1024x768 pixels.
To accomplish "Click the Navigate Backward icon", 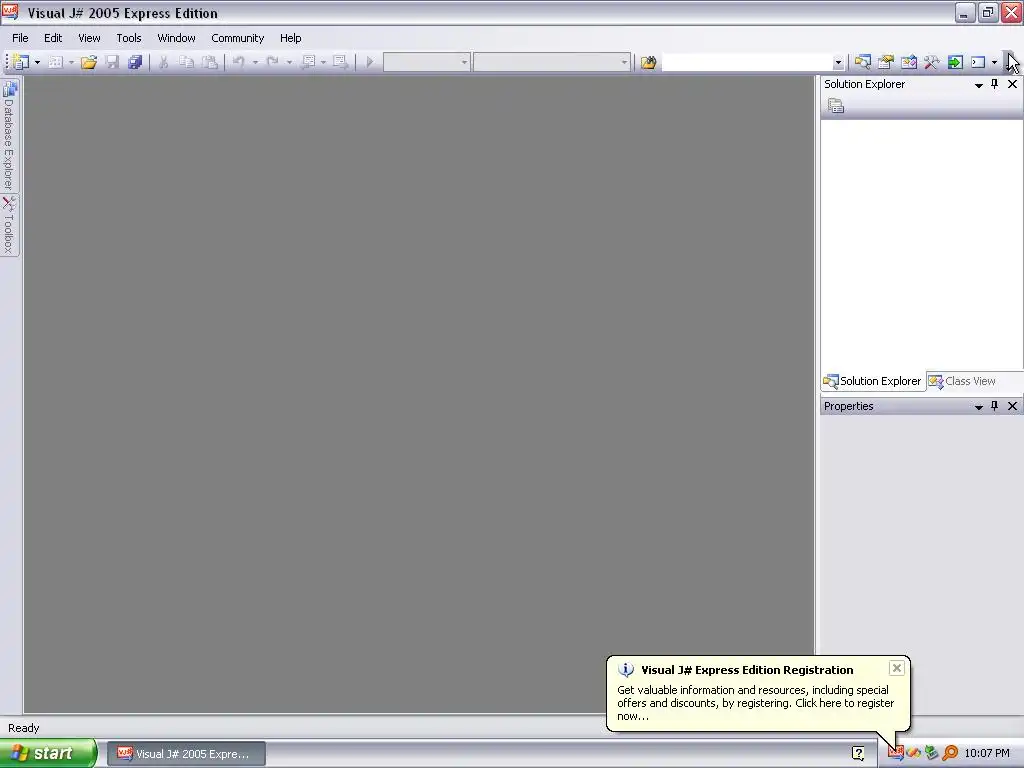I will point(308,62).
